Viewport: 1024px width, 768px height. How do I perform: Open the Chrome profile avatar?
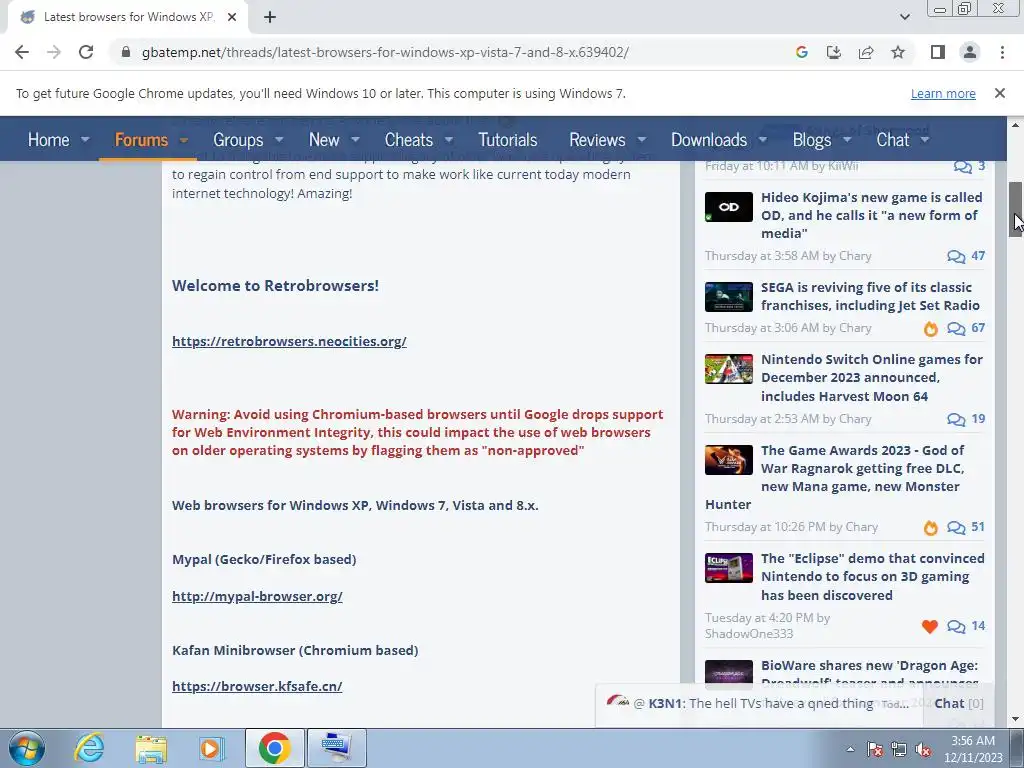click(x=970, y=52)
